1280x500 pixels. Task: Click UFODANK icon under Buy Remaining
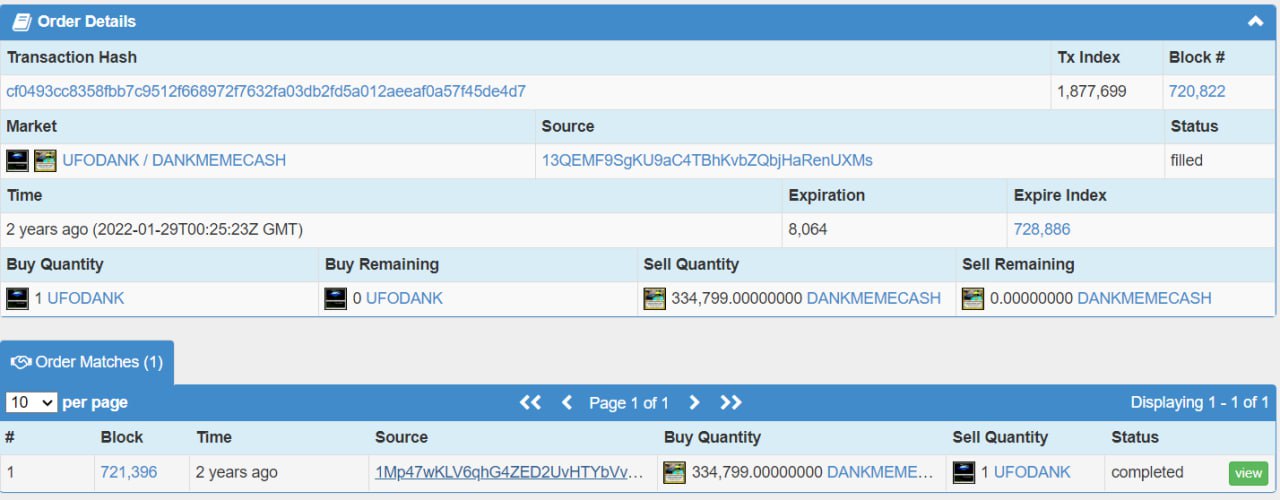pyautogui.click(x=336, y=298)
